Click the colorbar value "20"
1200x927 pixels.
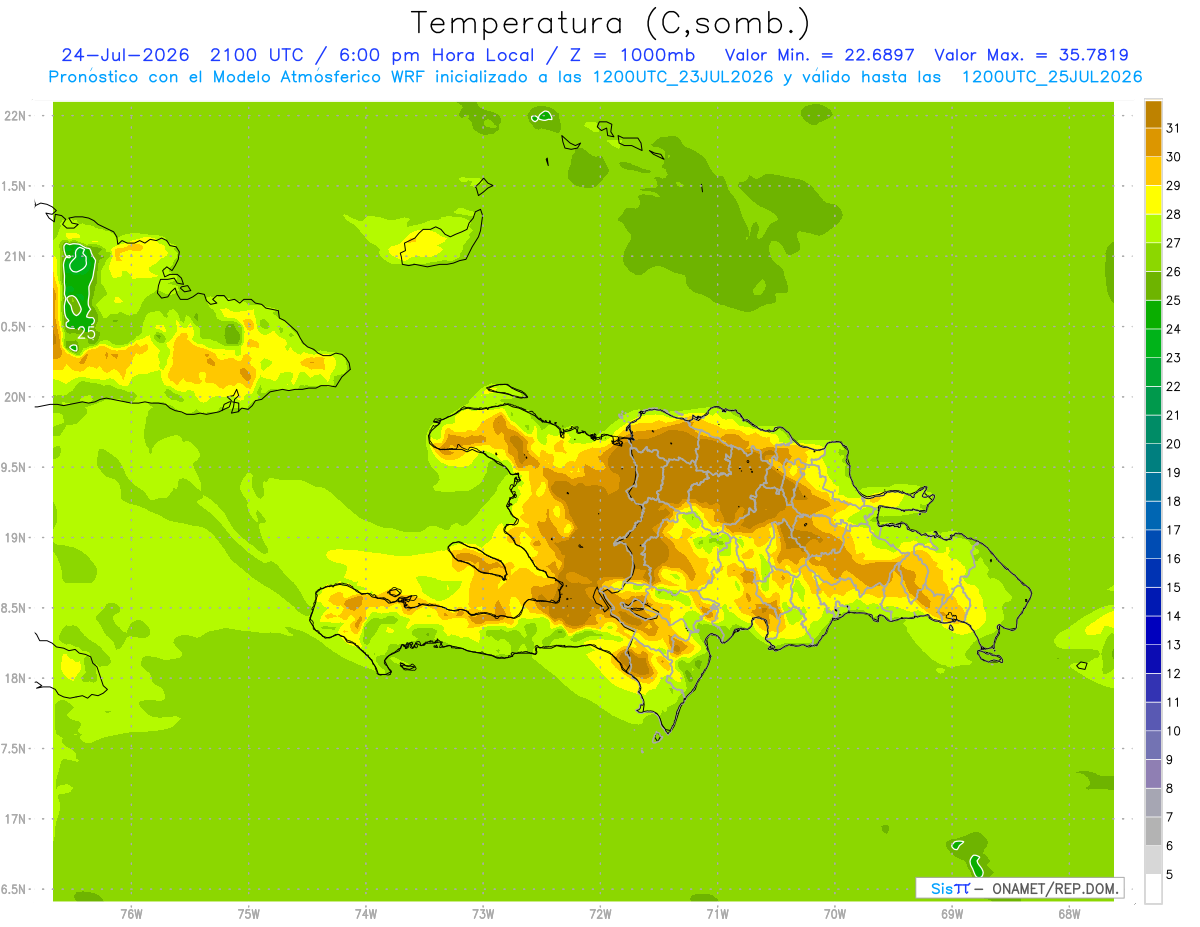click(x=1174, y=444)
